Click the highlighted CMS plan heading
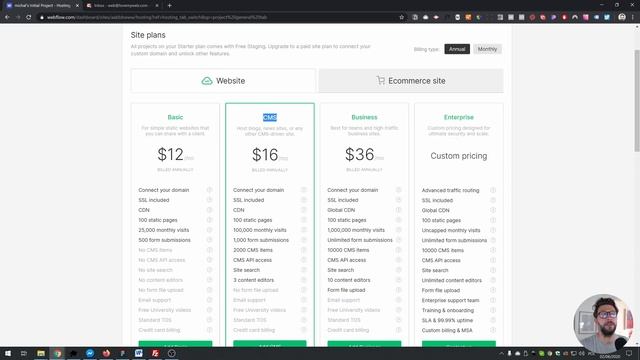The image size is (640, 360). (270, 118)
